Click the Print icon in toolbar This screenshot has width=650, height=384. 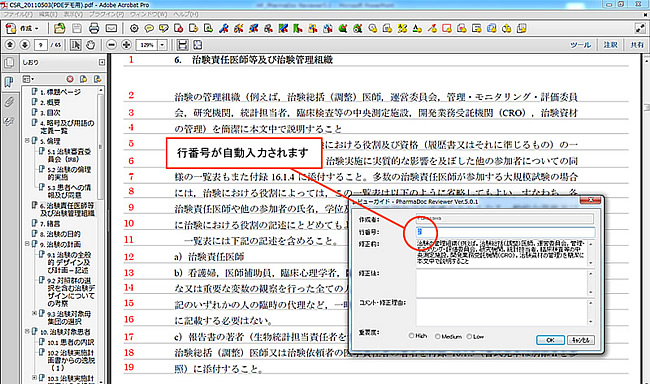(94, 28)
